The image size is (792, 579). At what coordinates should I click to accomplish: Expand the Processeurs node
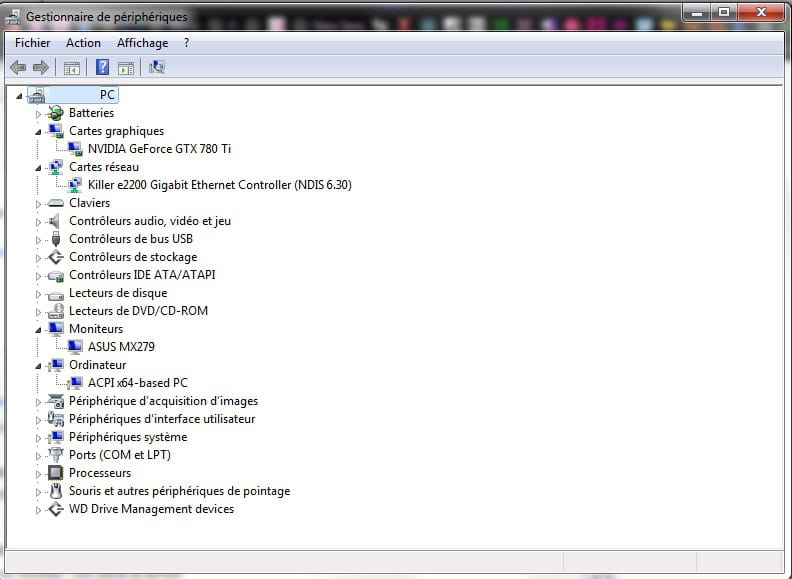(38, 474)
